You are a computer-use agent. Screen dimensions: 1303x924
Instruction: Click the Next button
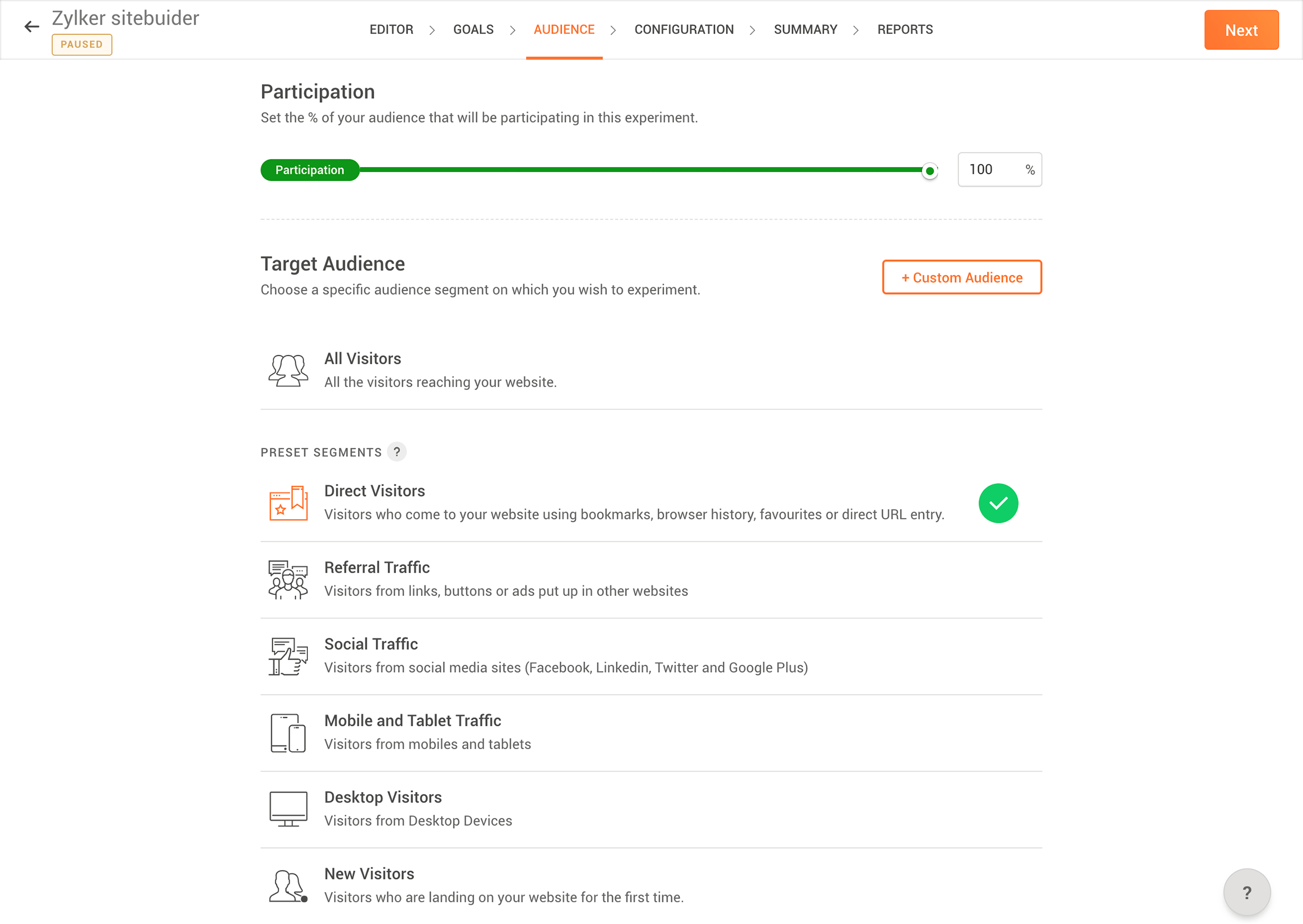1241,30
